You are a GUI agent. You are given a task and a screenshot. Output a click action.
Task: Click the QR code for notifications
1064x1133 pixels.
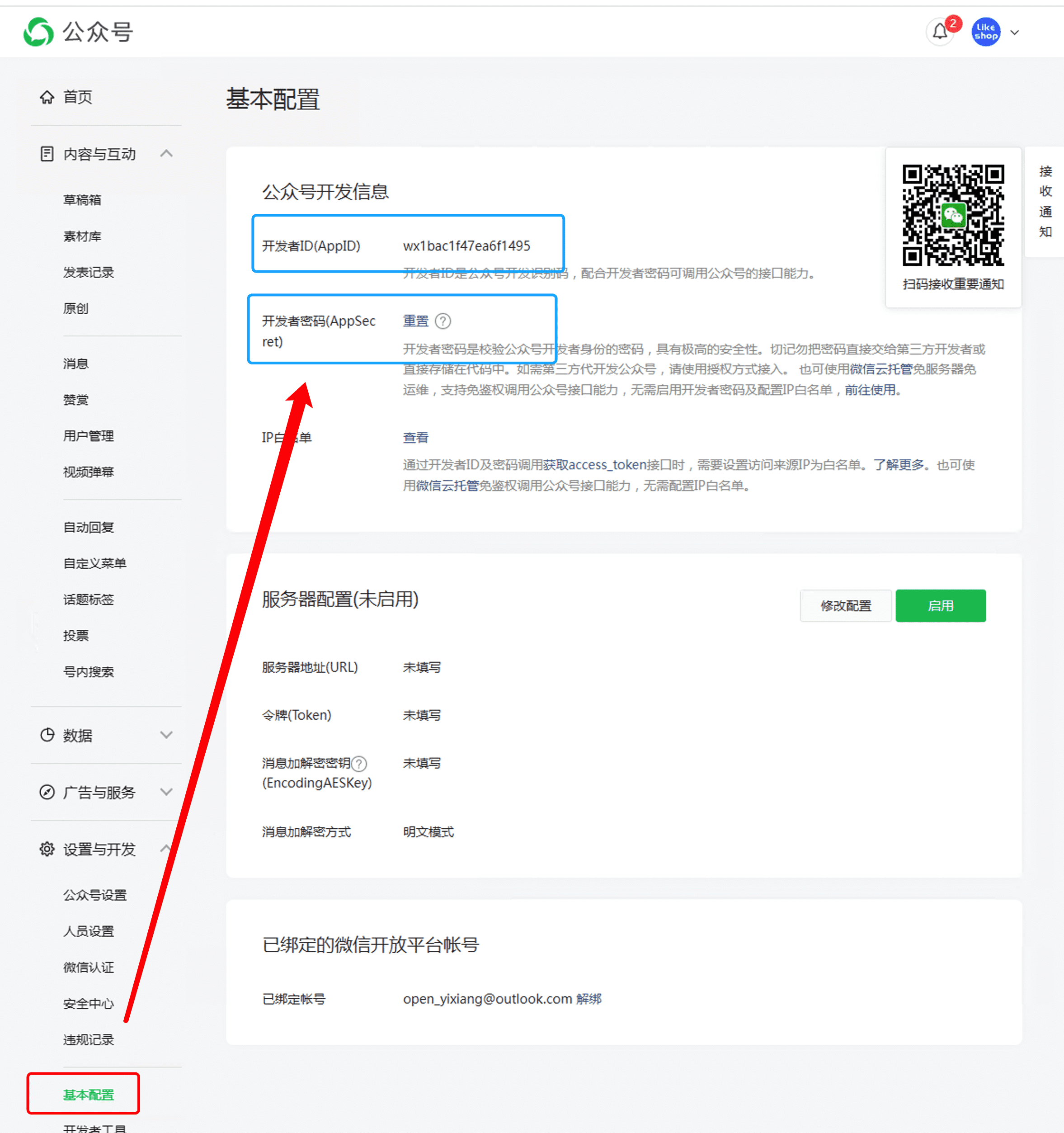[953, 215]
